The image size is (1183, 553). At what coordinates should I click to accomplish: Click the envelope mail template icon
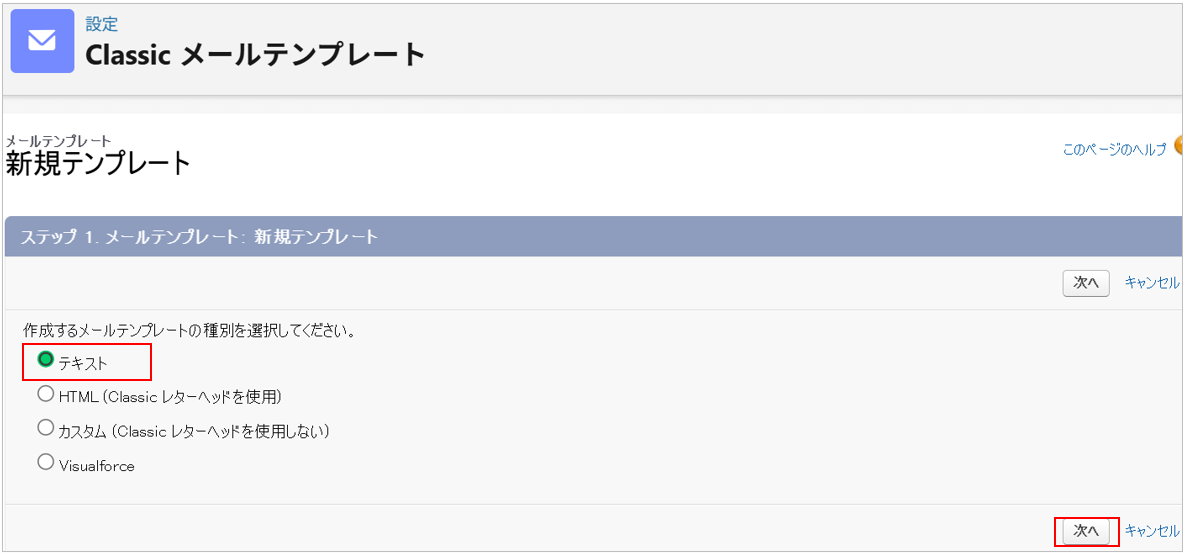click(42, 41)
